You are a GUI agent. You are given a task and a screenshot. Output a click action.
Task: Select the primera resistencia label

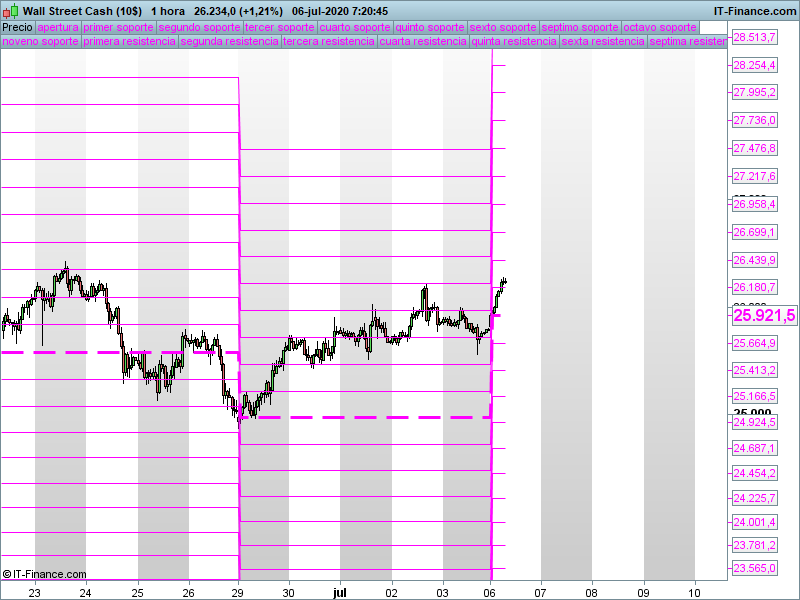tap(130, 41)
